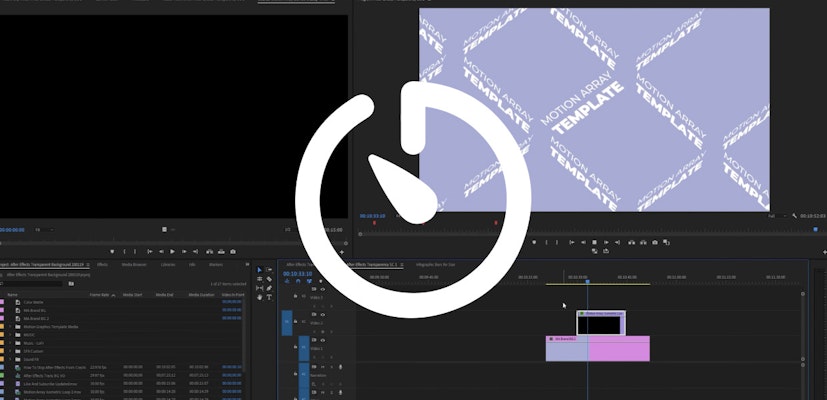Expand the MUSIC bin
The image size is (827, 400).
pos(10,335)
